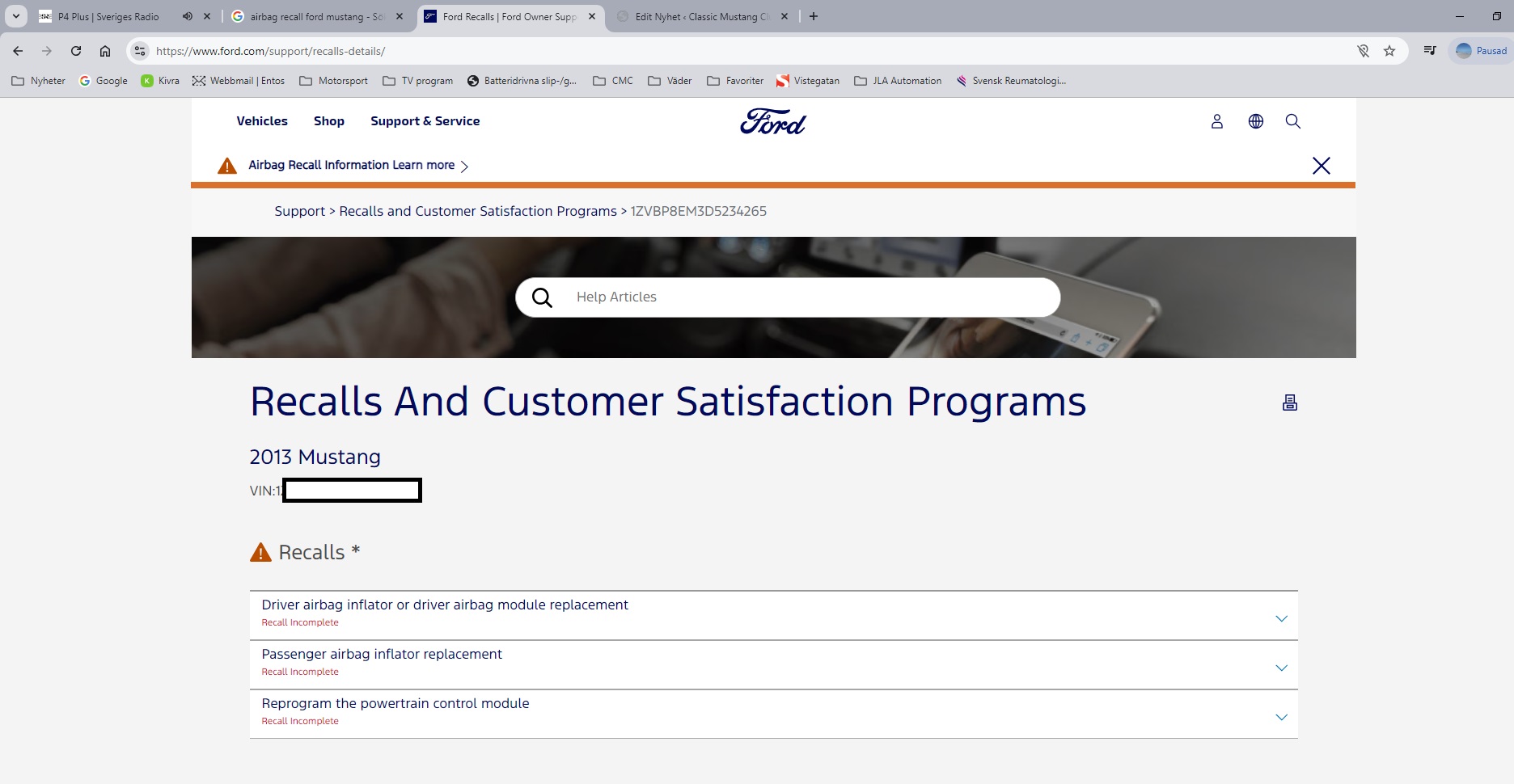Viewport: 1514px width, 784px height.
Task: Go to Support breadcrumb link
Action: pyautogui.click(x=299, y=211)
